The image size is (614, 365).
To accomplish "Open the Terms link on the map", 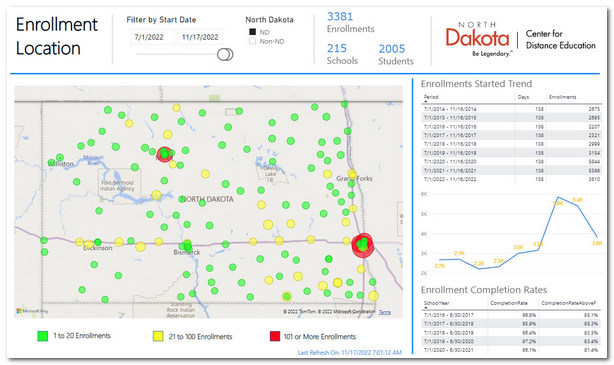I will 385,312.
